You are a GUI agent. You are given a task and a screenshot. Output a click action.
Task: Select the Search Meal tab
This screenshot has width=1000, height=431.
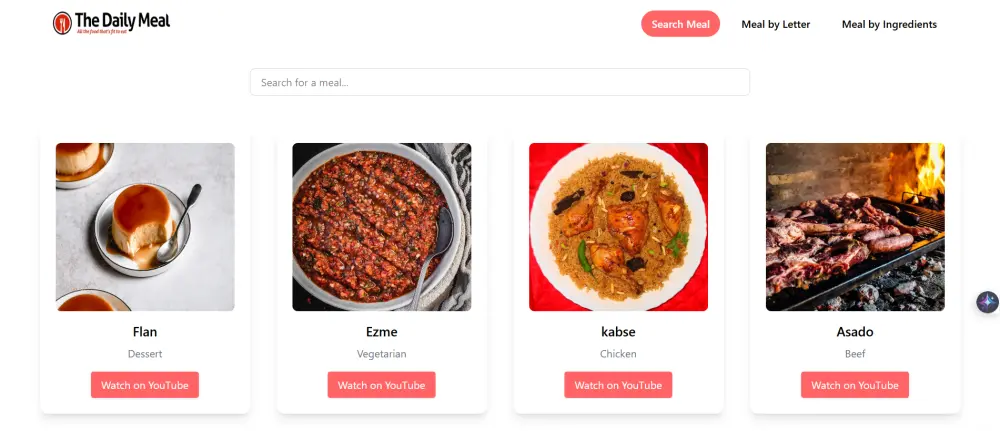pos(680,24)
